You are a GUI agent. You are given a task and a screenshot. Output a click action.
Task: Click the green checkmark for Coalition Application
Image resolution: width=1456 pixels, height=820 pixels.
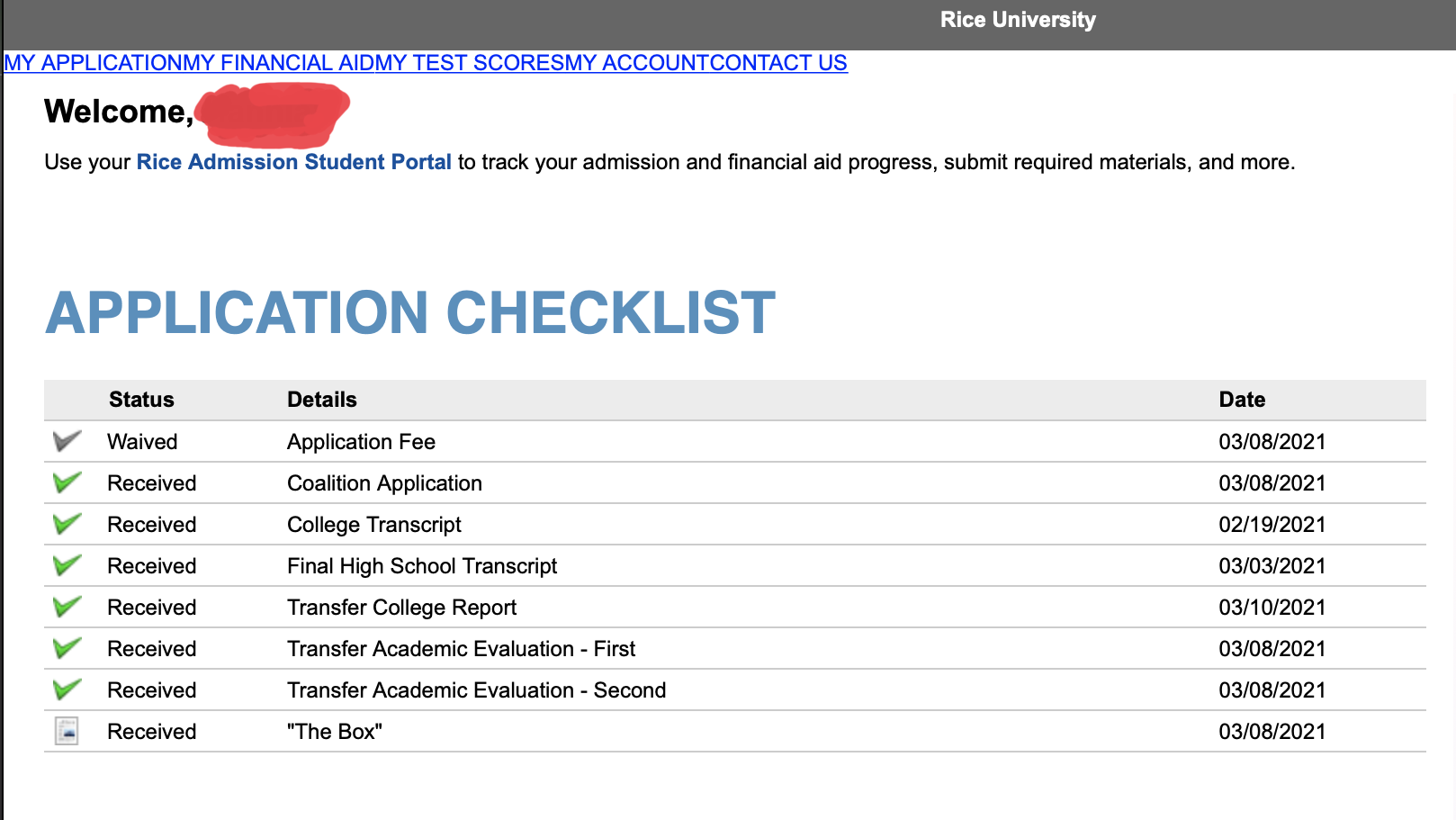(x=67, y=482)
